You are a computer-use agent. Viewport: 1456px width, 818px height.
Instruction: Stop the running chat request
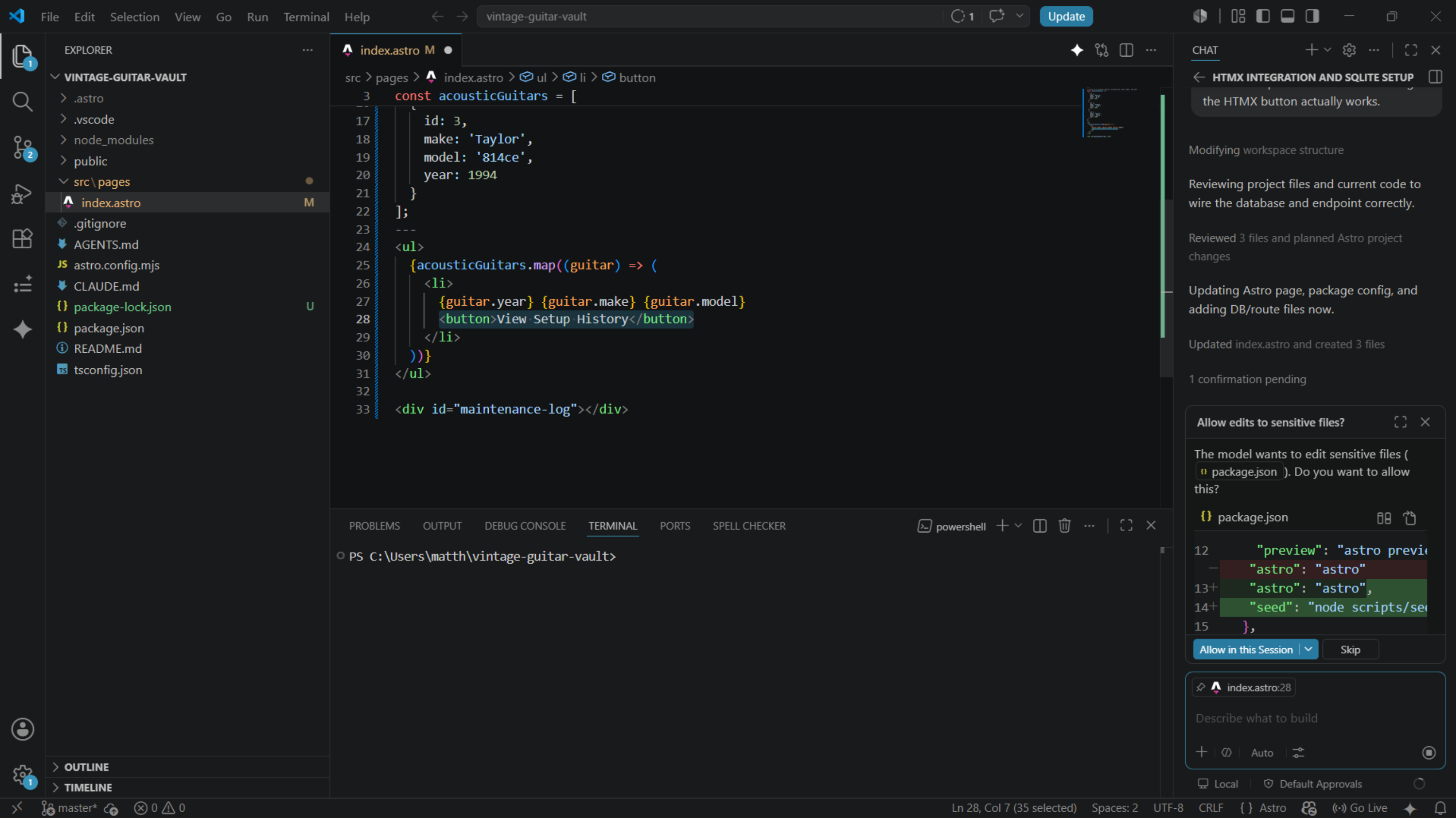click(1429, 753)
